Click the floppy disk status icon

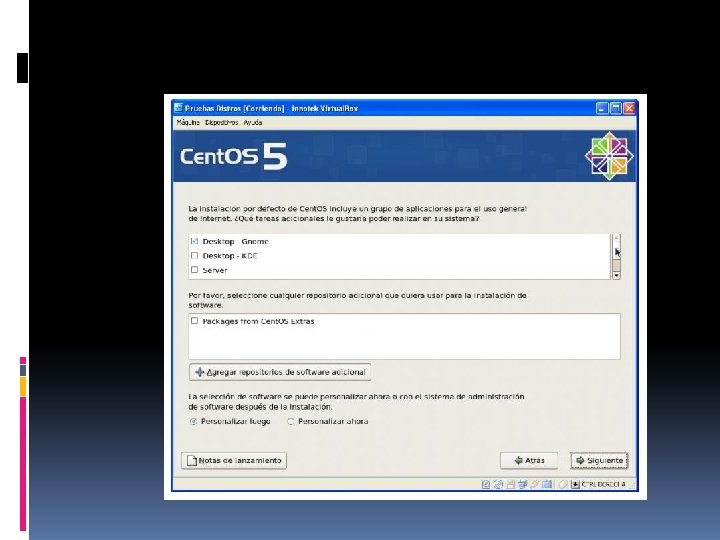[511, 484]
